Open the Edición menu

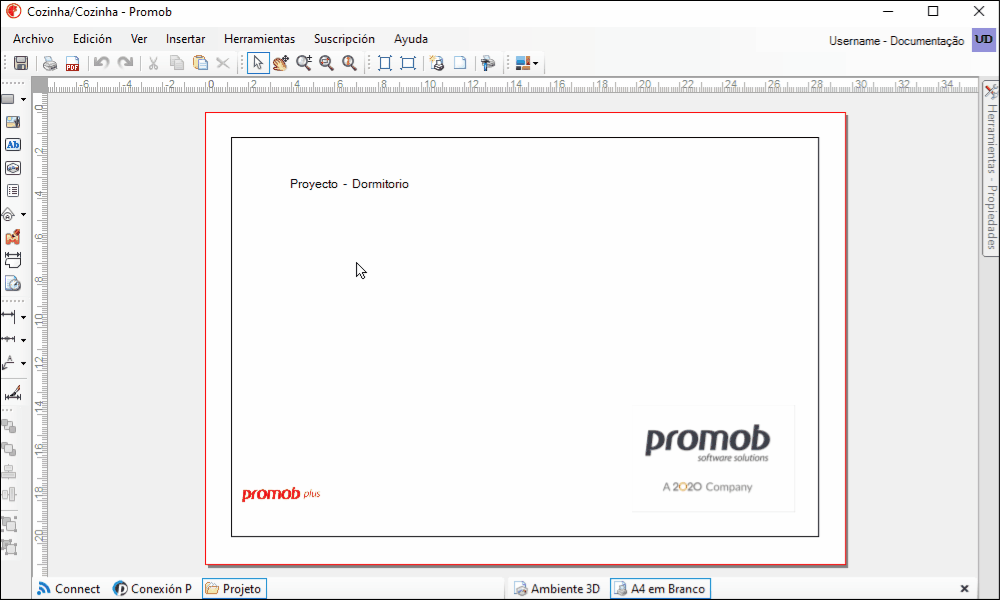92,39
